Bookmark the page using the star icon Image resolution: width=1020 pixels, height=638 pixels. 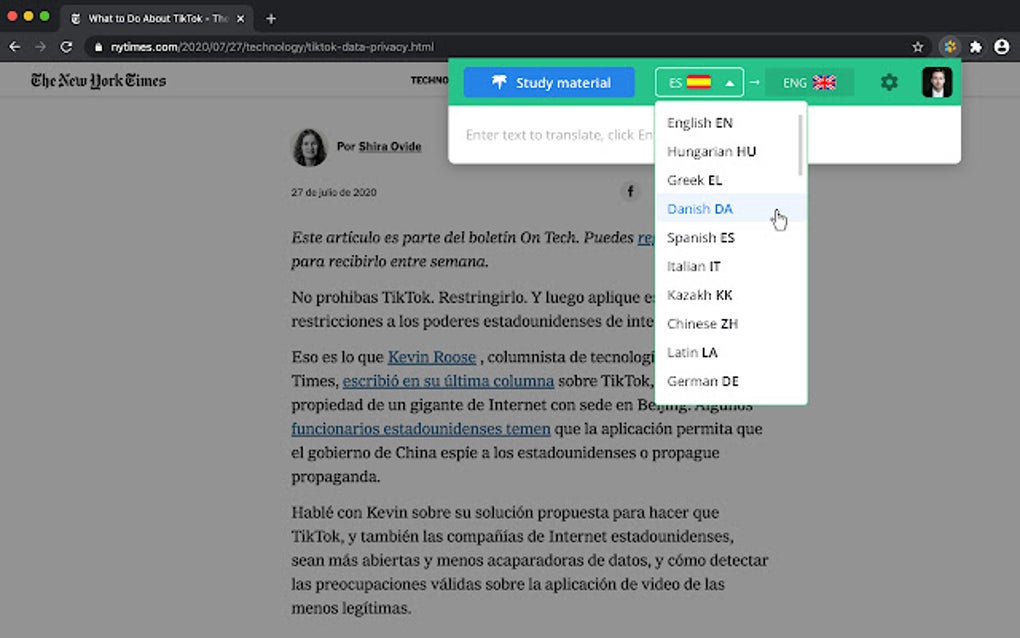coord(918,46)
